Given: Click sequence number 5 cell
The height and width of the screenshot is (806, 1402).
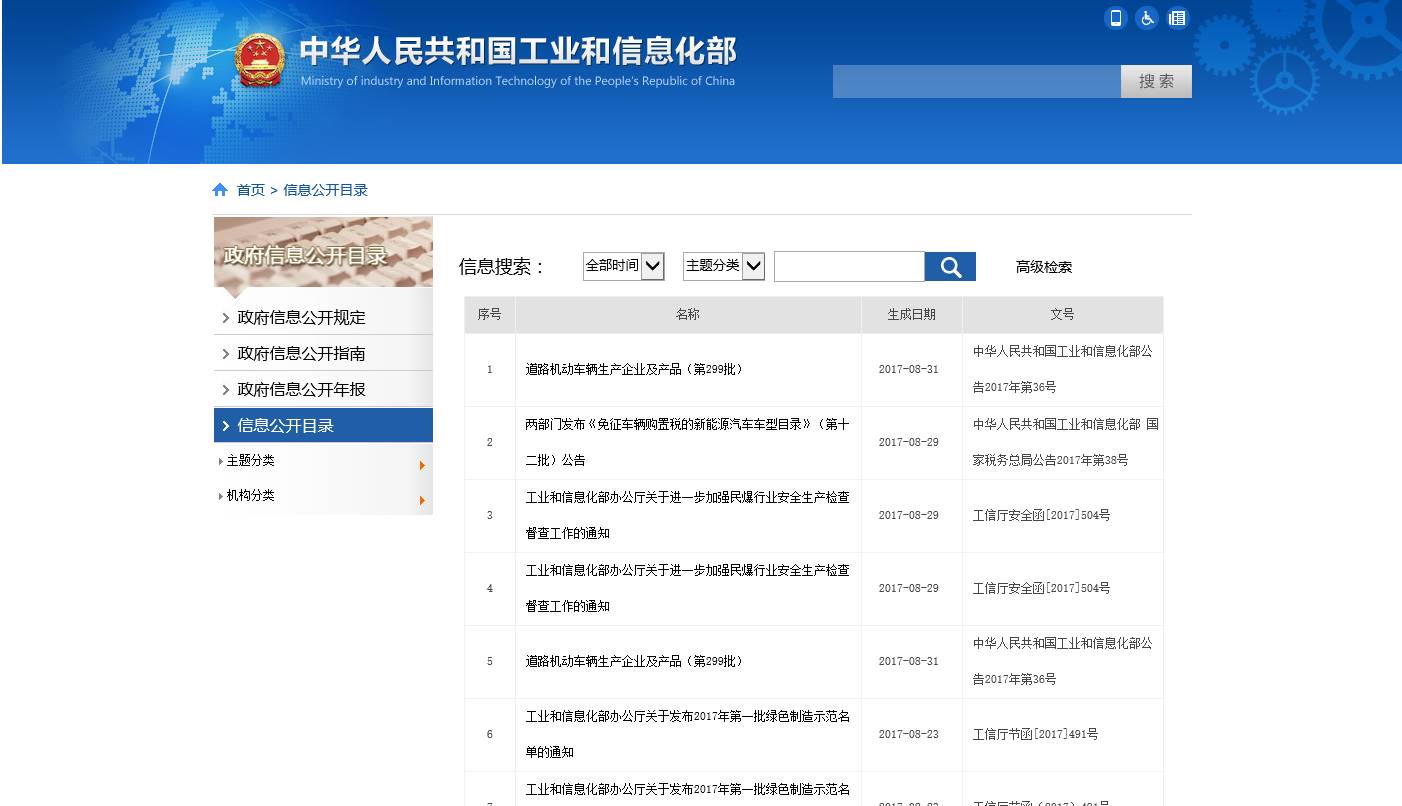Looking at the screenshot, I should pyautogui.click(x=490, y=661).
